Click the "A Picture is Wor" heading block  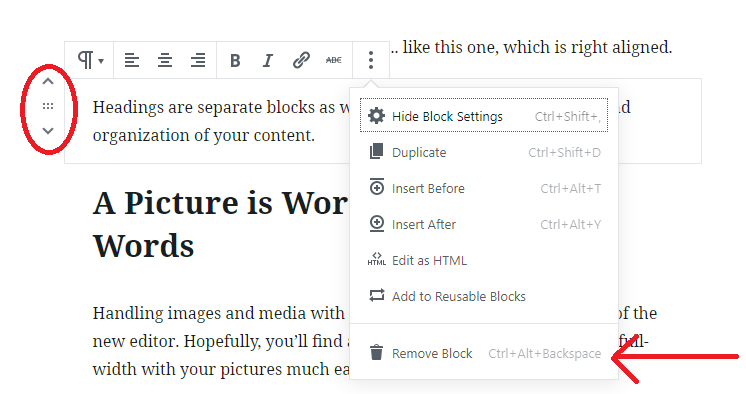click(220, 203)
